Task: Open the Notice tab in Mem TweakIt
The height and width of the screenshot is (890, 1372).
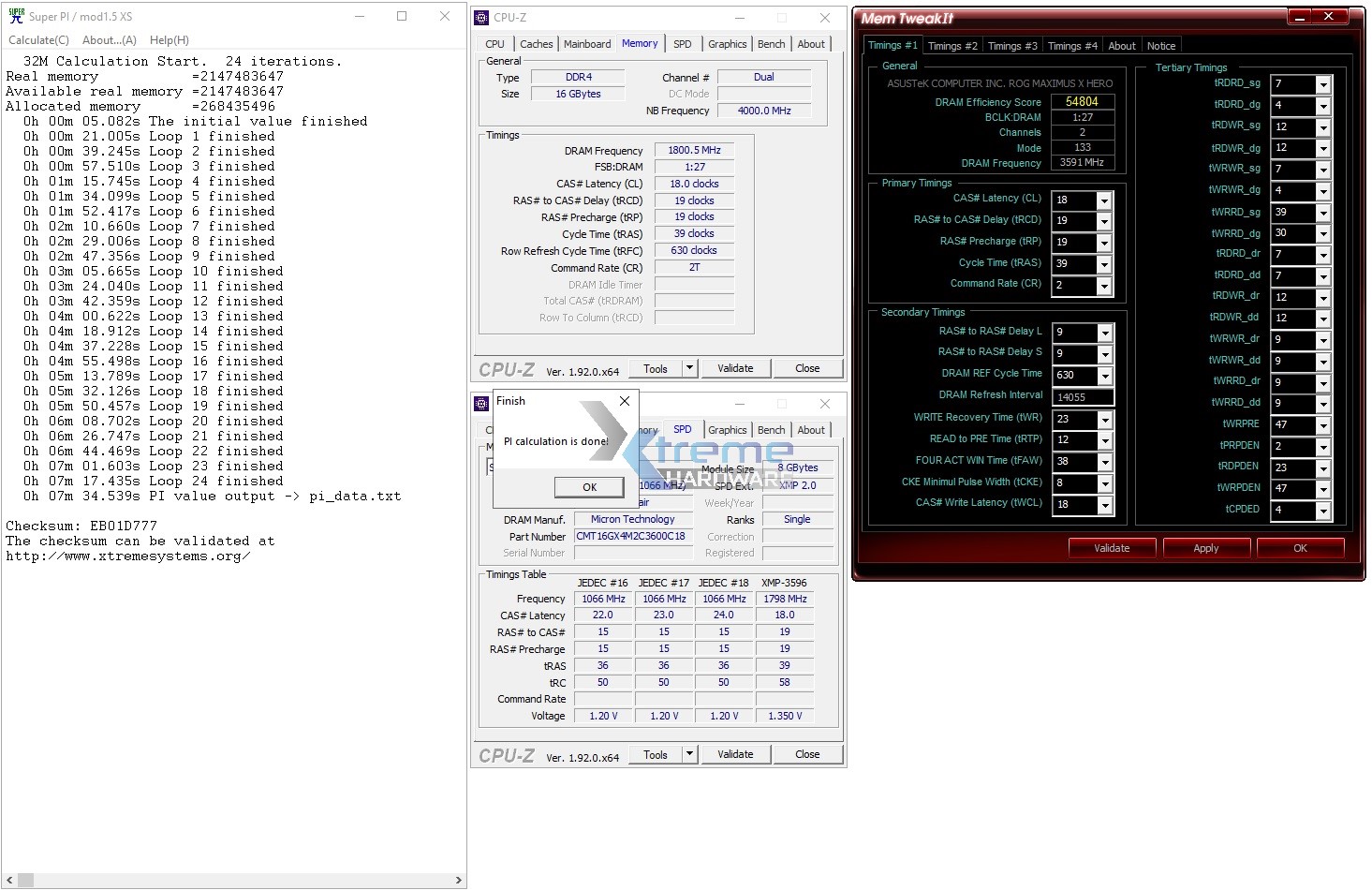Action: 1161,45
